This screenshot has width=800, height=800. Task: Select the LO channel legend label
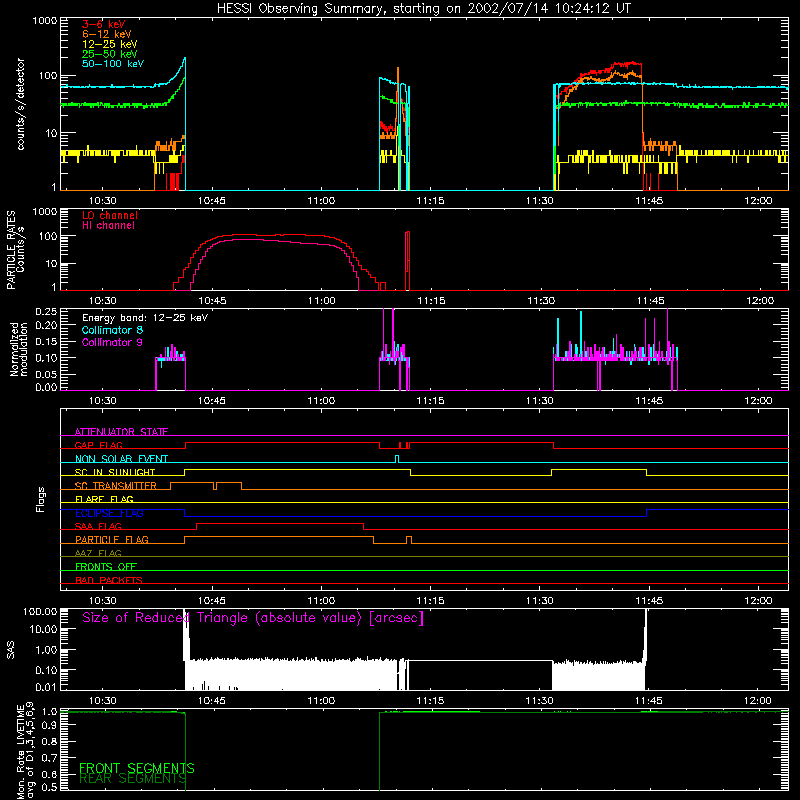click(110, 215)
